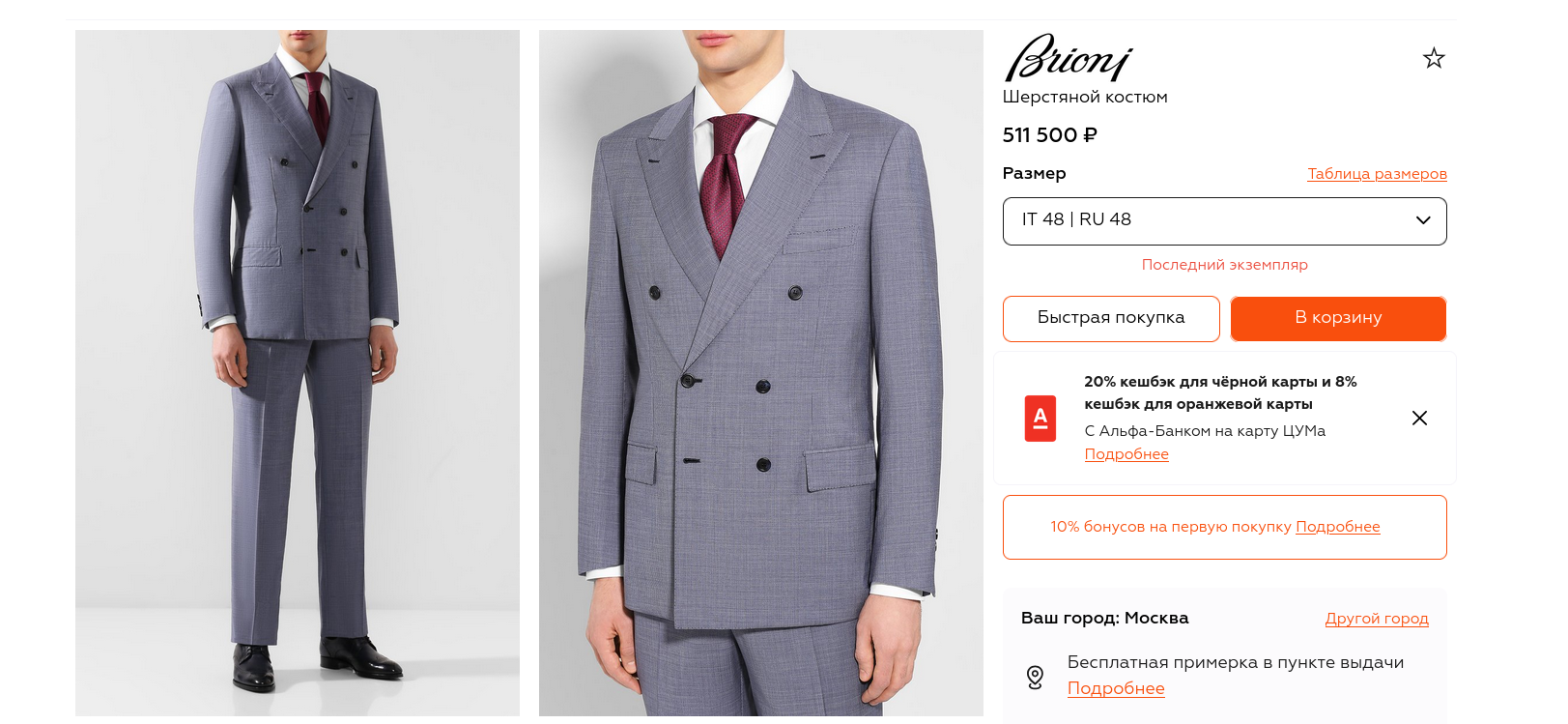View the full-length suit photo
1568x724 pixels.
point(298,372)
